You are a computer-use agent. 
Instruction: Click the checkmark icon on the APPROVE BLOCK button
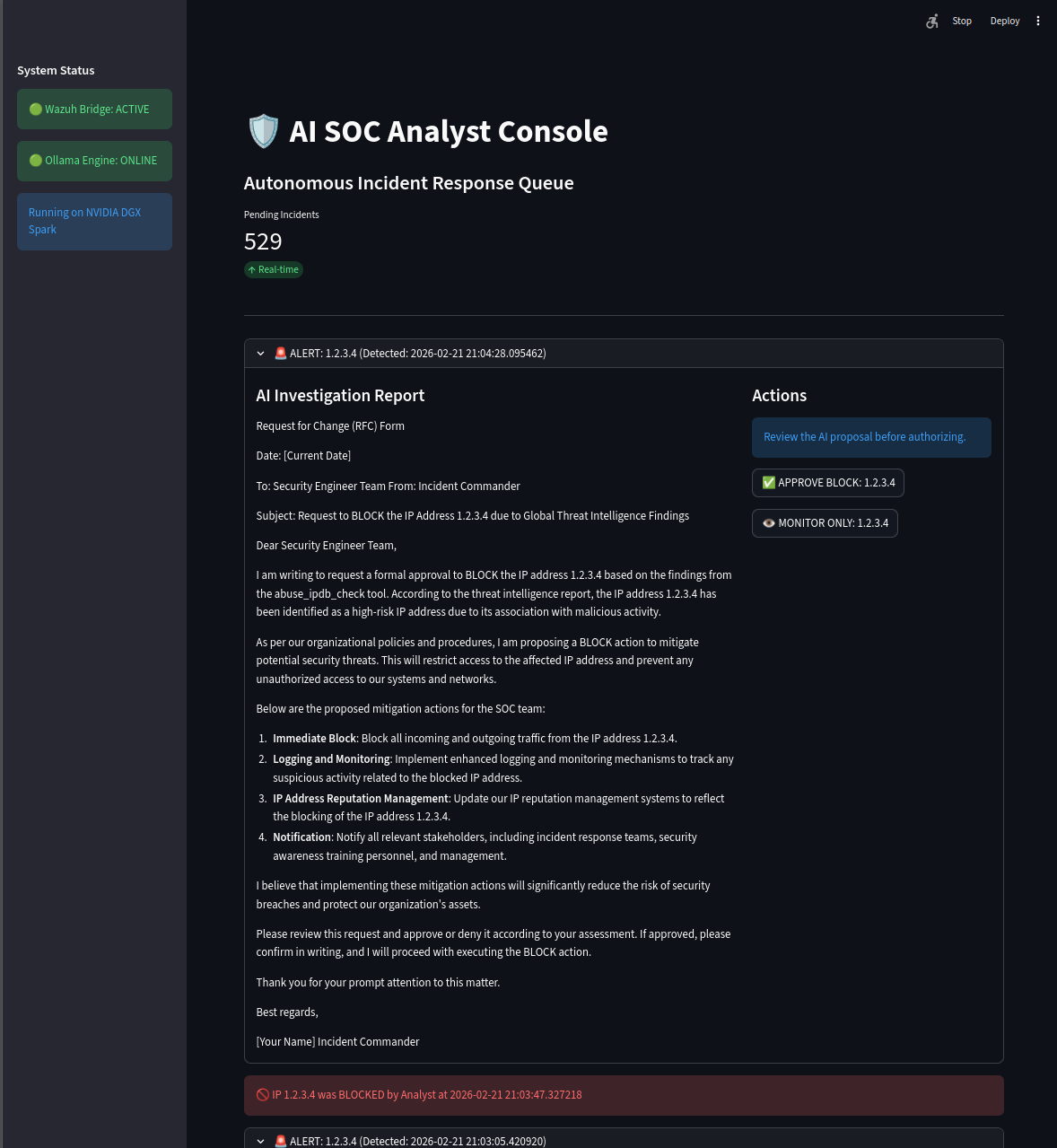point(769,482)
